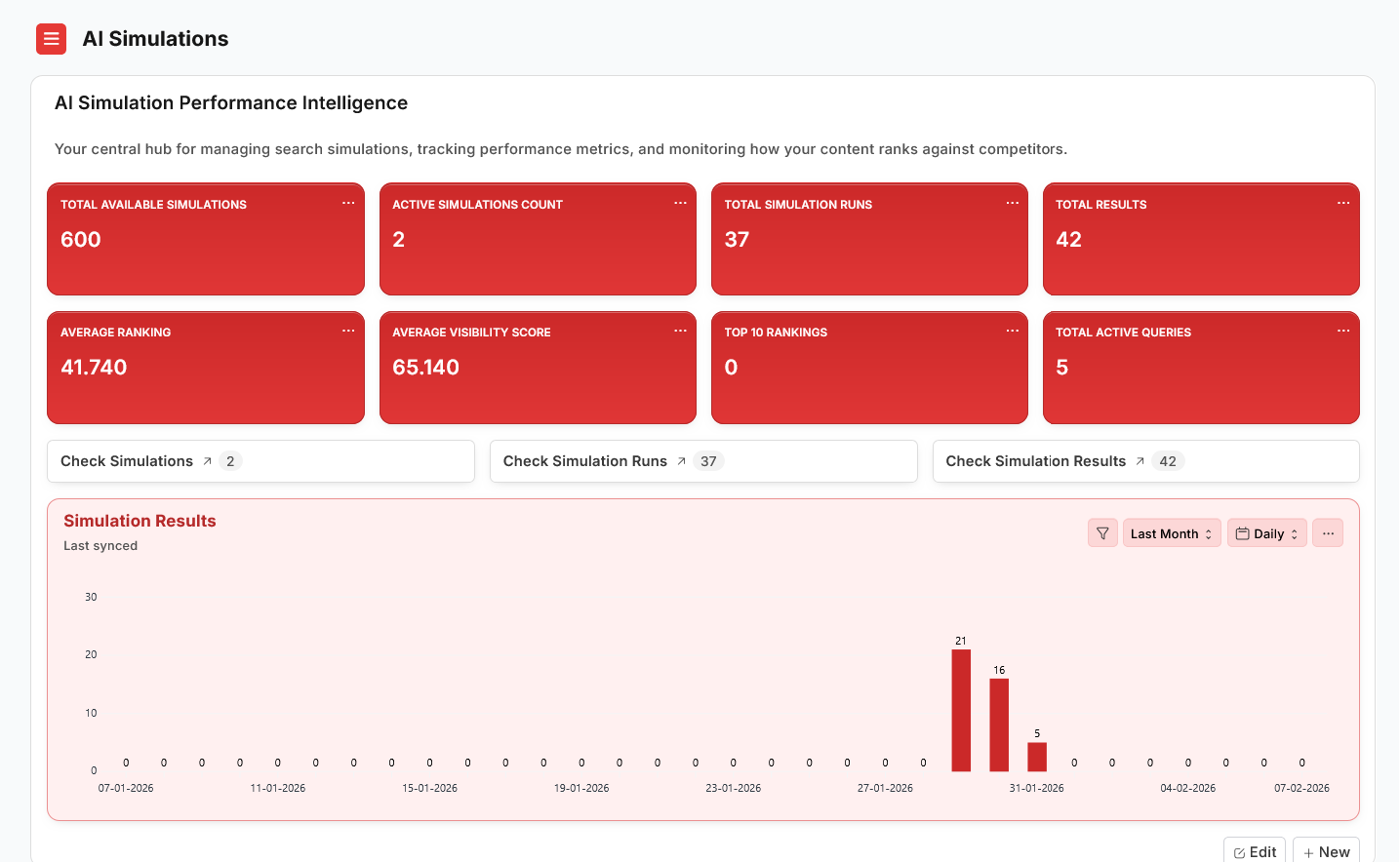Viewport: 1400px width, 862px height.
Task: Open options on Average Ranking card
Action: [x=348, y=331]
